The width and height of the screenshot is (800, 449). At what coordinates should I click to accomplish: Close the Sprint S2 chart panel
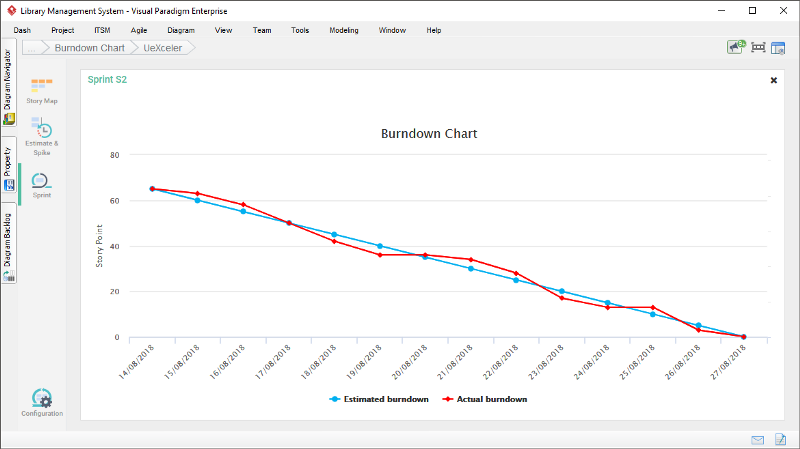773,80
